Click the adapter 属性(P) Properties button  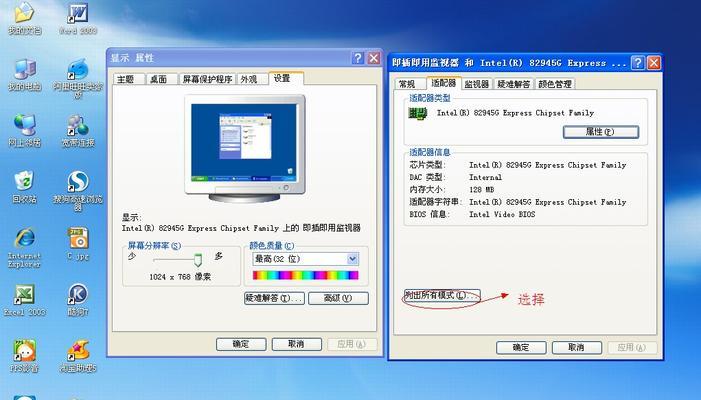pos(601,131)
